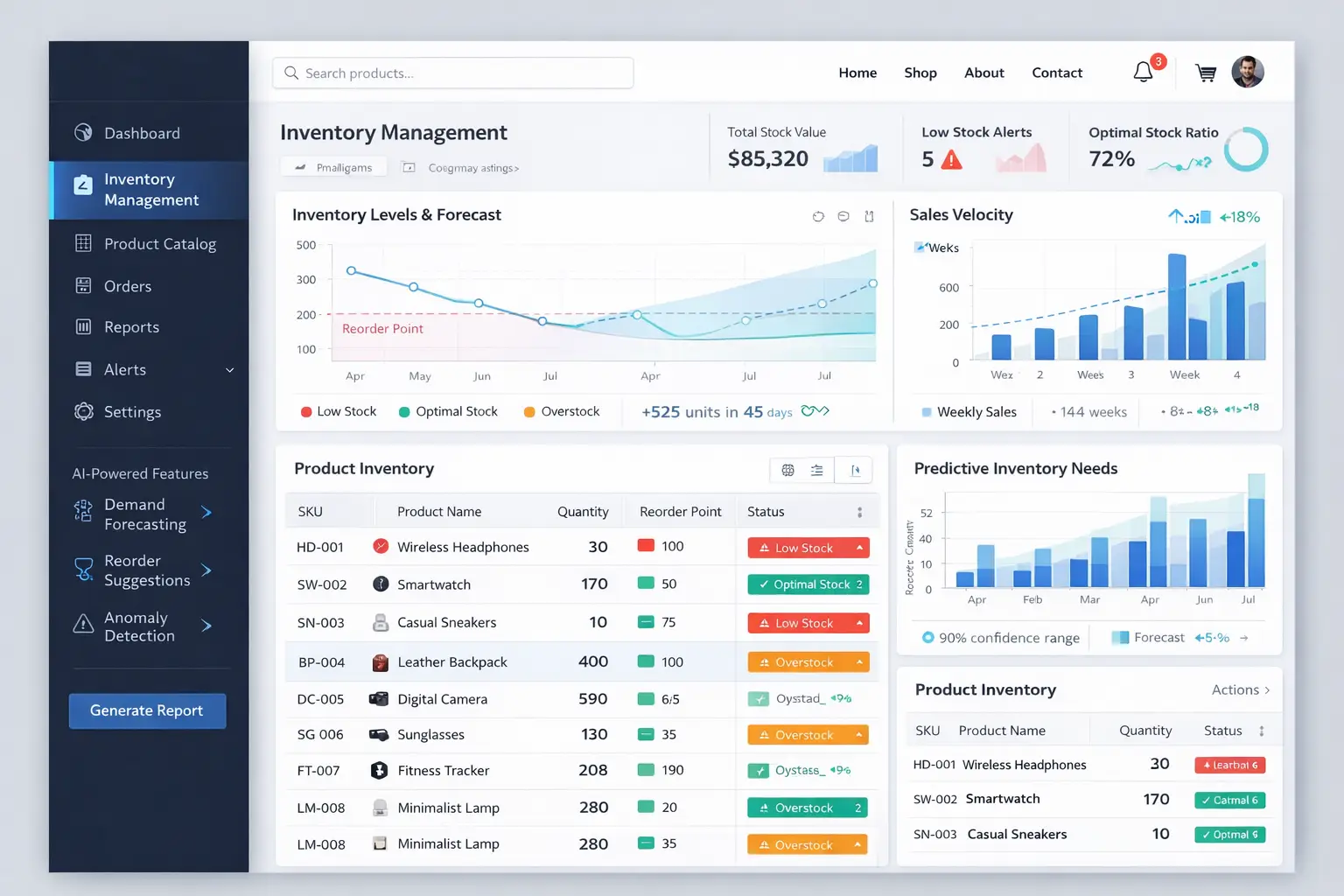This screenshot has height=896, width=1344.
Task: Open status dropdown for Wireless Headphones row
Action: pyautogui.click(x=859, y=548)
